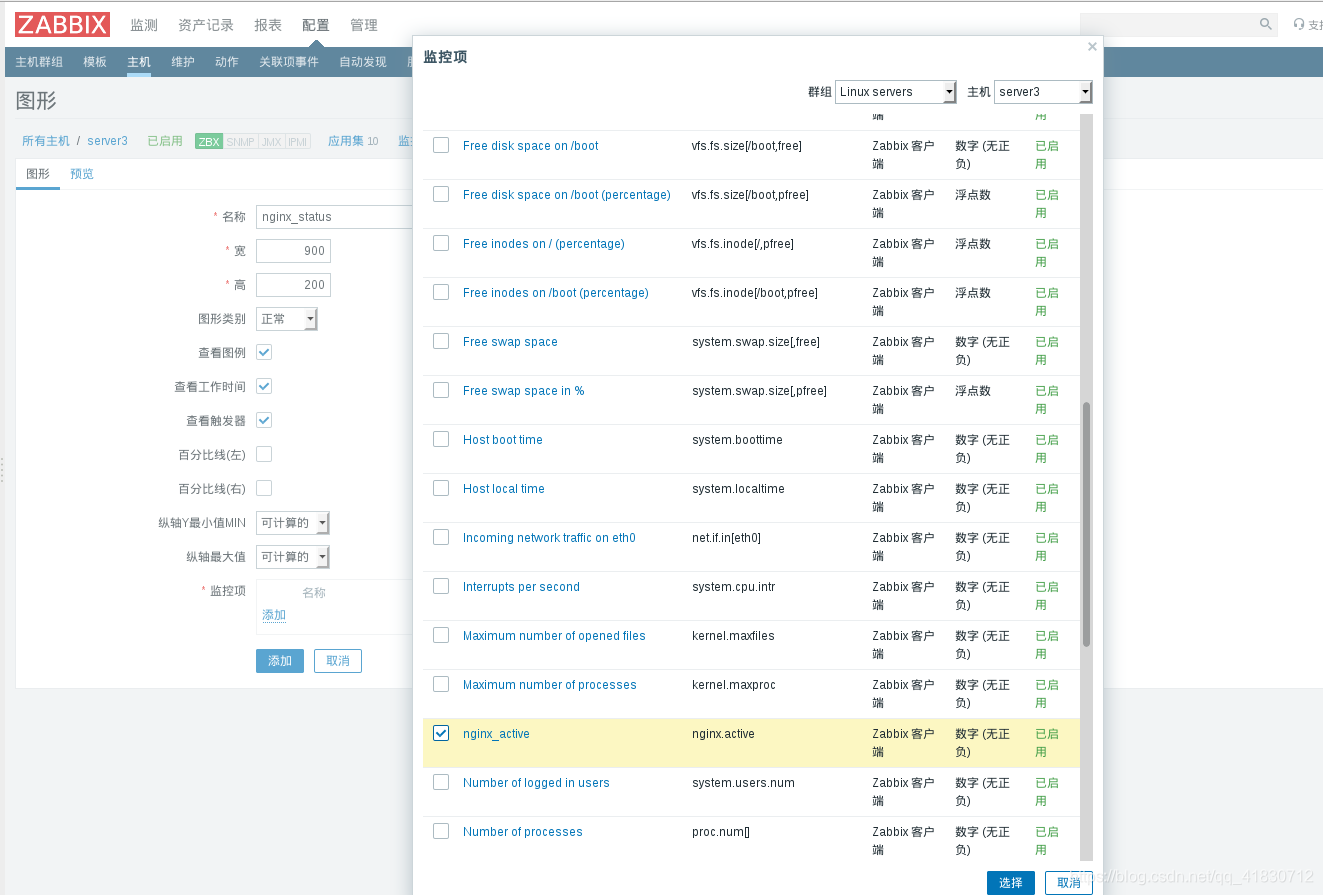Image resolution: width=1323 pixels, height=895 pixels.
Task: Click the popup's vertical scrollbar thumb
Action: 1086,525
